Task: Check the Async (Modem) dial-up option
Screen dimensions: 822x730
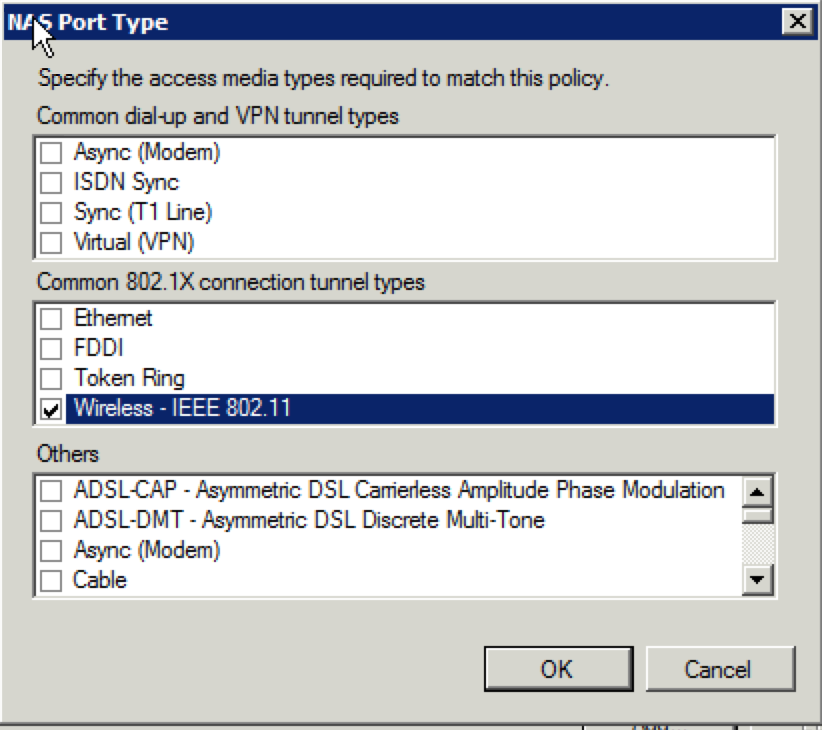Action: click(x=51, y=153)
